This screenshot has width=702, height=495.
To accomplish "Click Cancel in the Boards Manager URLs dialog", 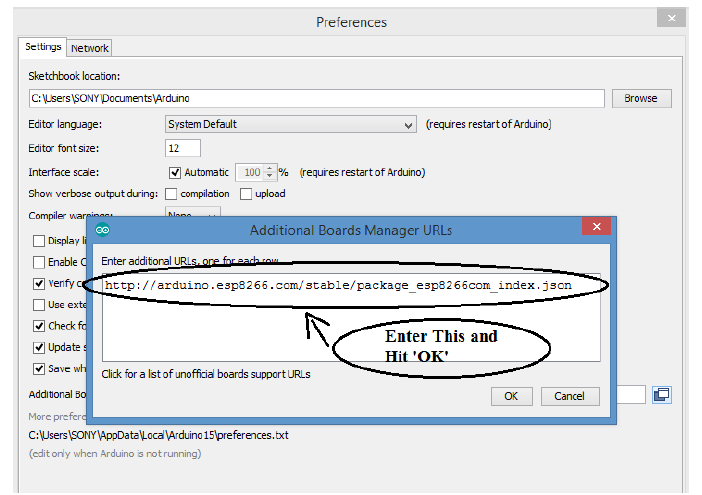I will click(569, 396).
